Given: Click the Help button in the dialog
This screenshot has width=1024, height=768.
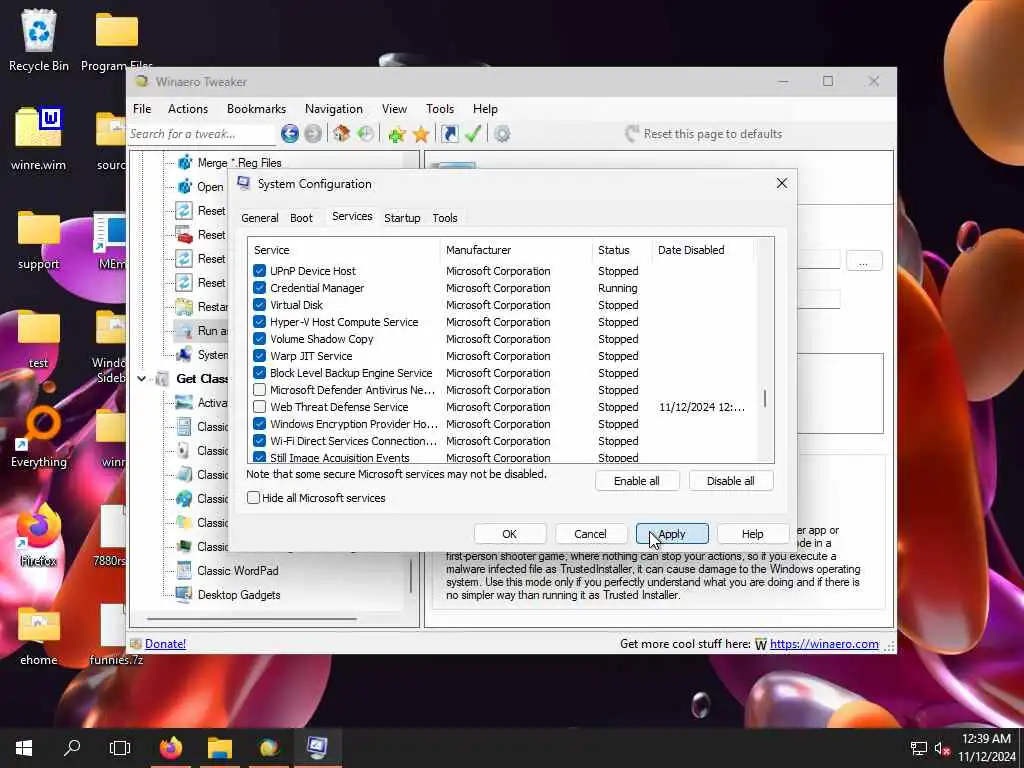Looking at the screenshot, I should tap(752, 534).
